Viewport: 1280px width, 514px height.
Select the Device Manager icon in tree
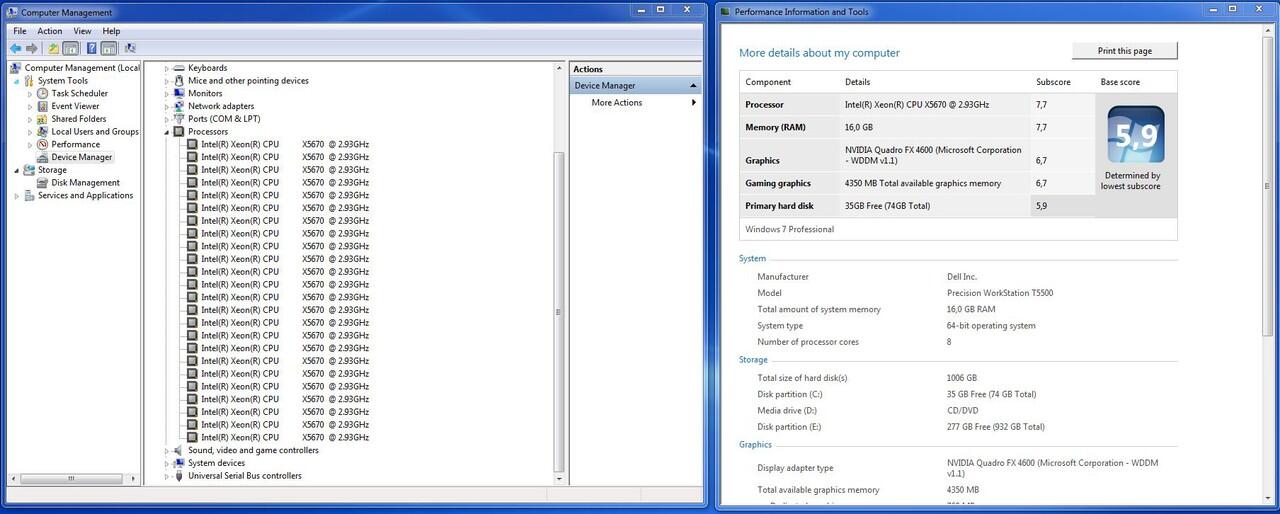pyautogui.click(x=43, y=157)
